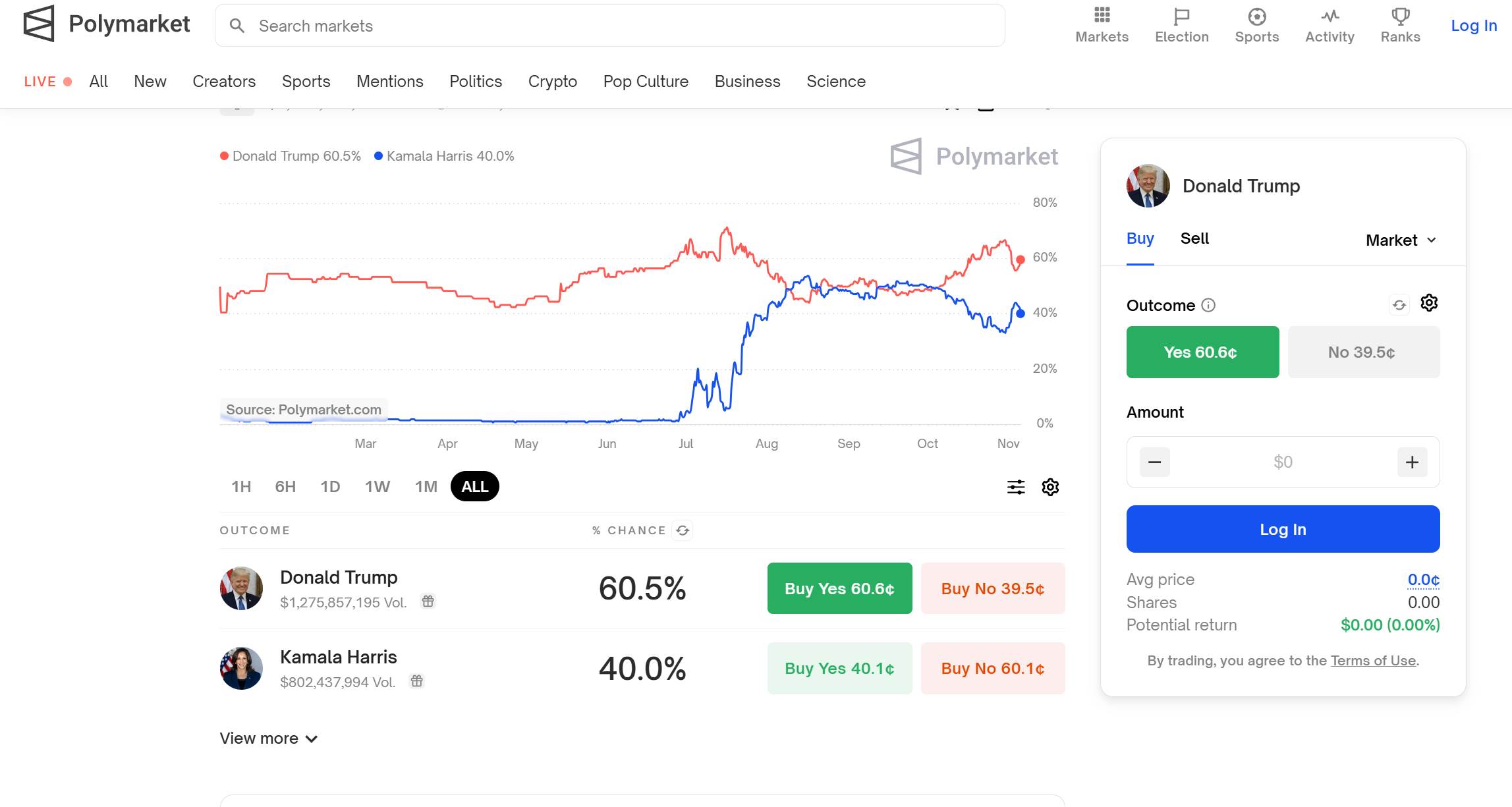The height and width of the screenshot is (807, 1512).
Task: Open outcome settings gear in trade panel
Action: [x=1429, y=303]
